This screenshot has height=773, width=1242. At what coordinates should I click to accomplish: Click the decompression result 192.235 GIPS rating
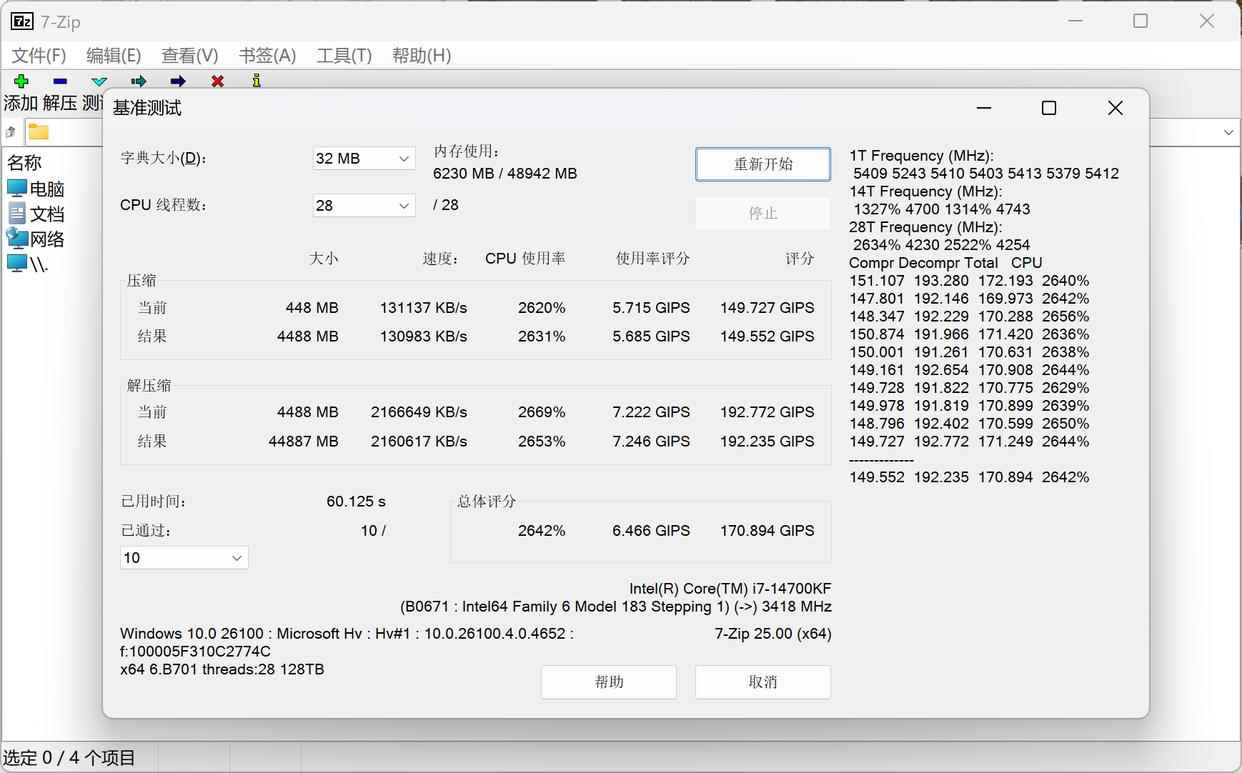[x=767, y=441]
